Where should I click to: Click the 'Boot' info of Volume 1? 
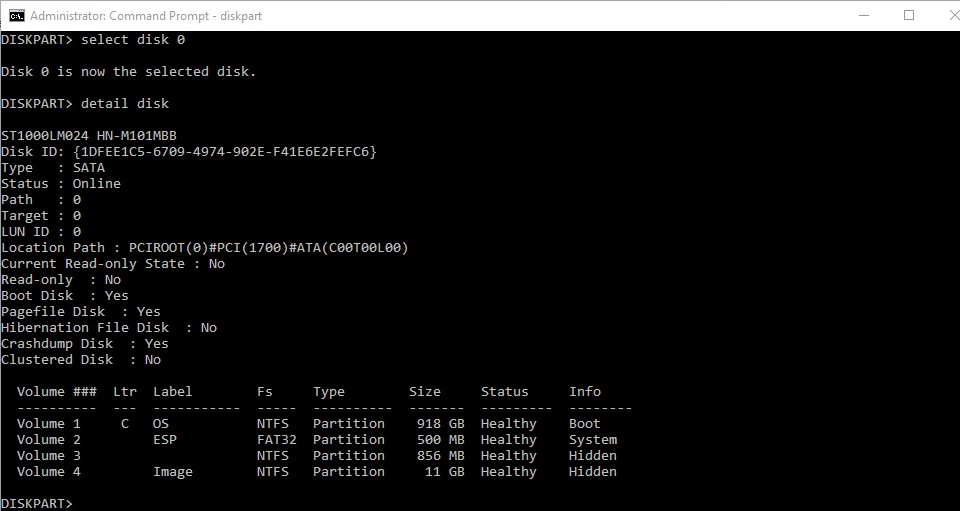tap(585, 423)
